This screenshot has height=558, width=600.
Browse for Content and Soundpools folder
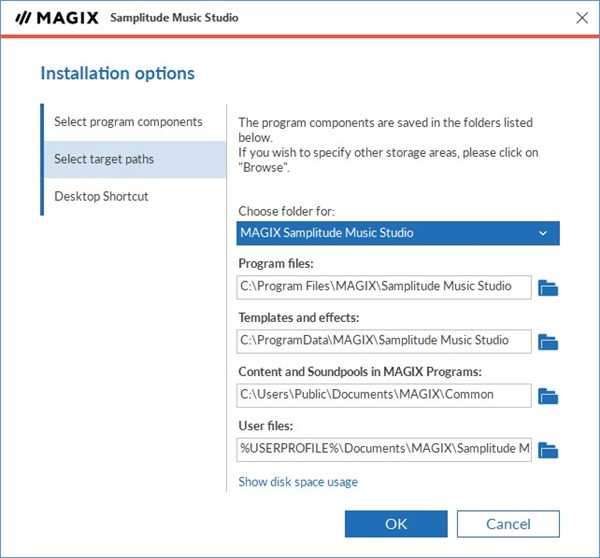tap(547, 396)
